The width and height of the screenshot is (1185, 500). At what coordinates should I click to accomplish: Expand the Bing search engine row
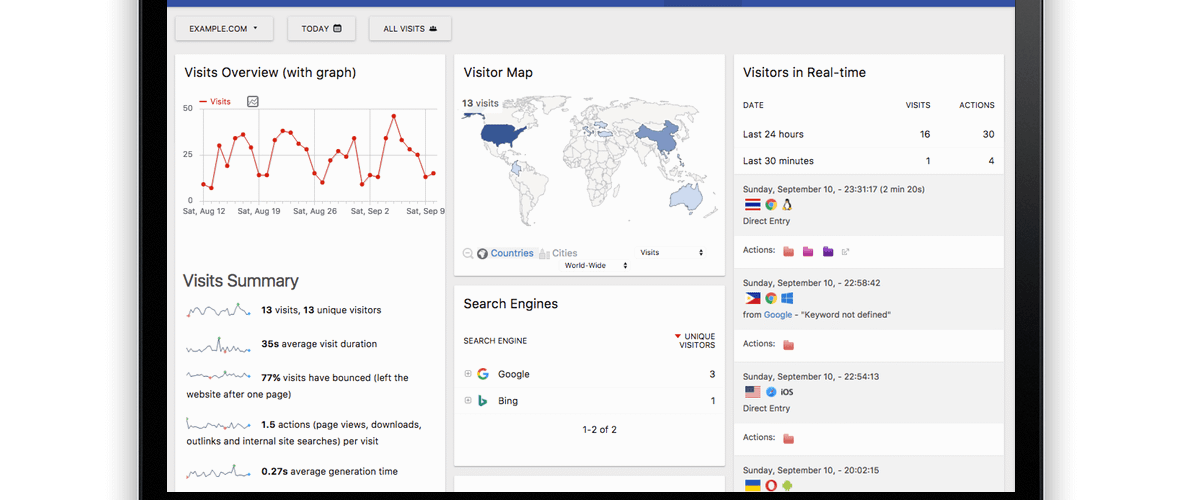click(467, 401)
